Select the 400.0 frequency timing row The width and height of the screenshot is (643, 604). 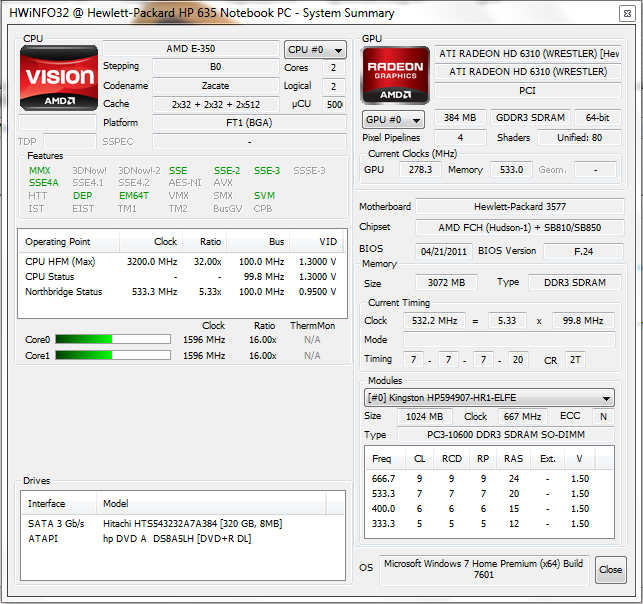pos(489,508)
